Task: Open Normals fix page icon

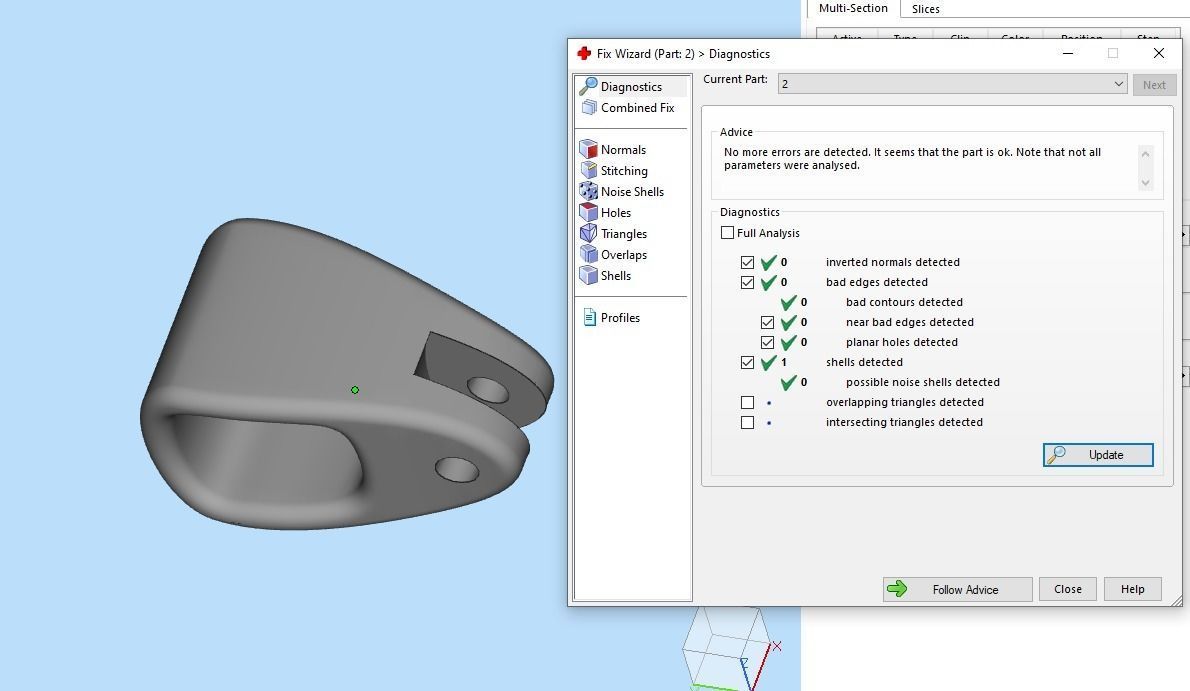Action: (588, 150)
